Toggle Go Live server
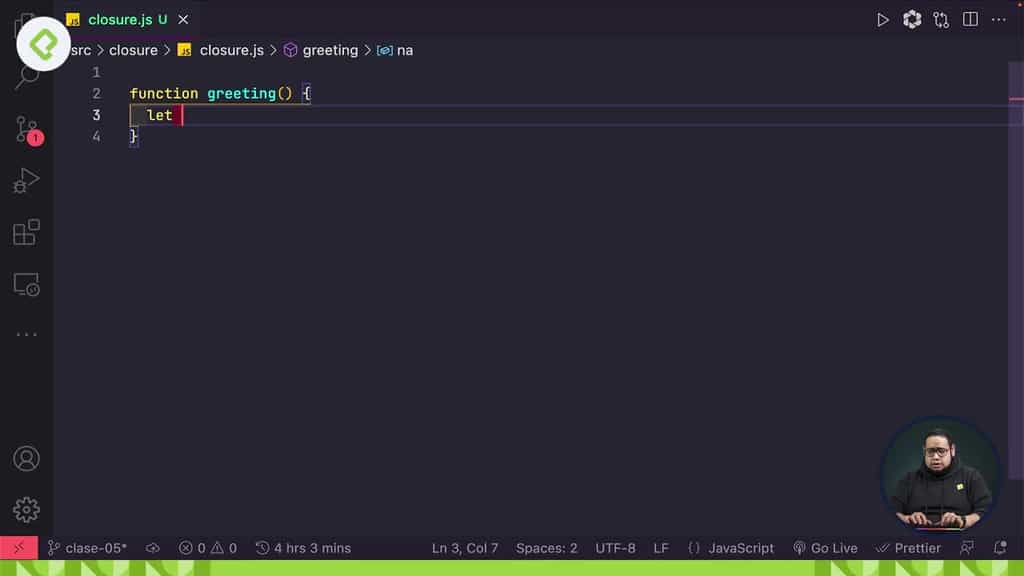 tap(826, 548)
